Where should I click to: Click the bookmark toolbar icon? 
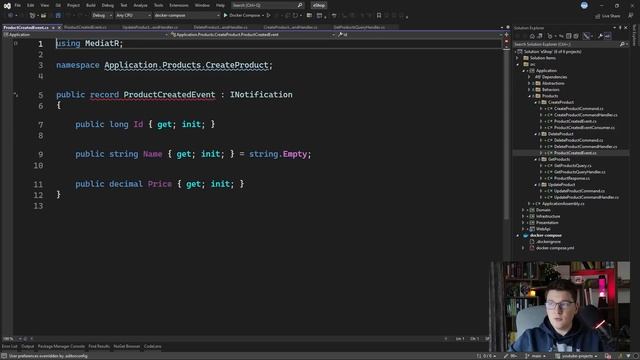pyautogui.click(x=379, y=16)
